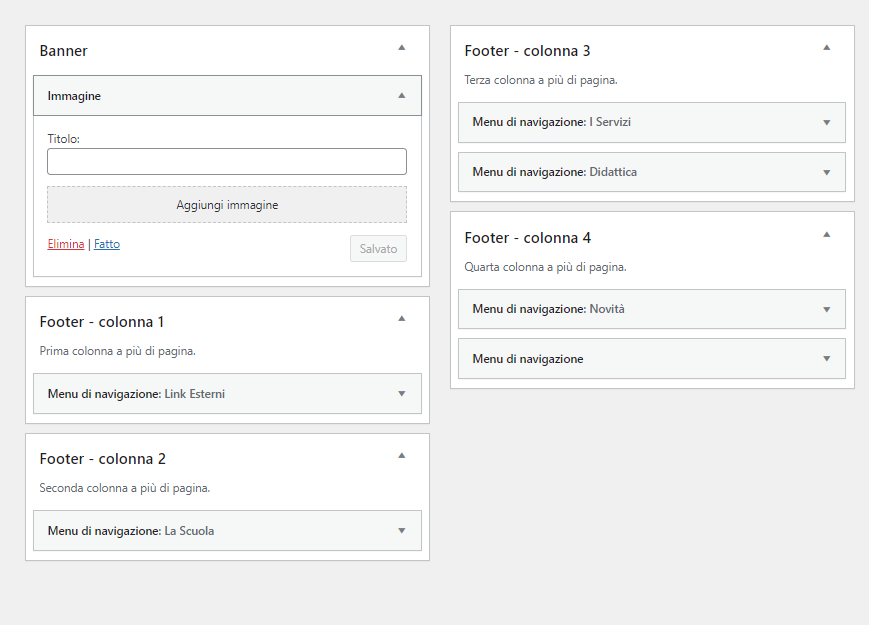Click the Salvato button
This screenshot has width=869, height=625.
point(378,249)
